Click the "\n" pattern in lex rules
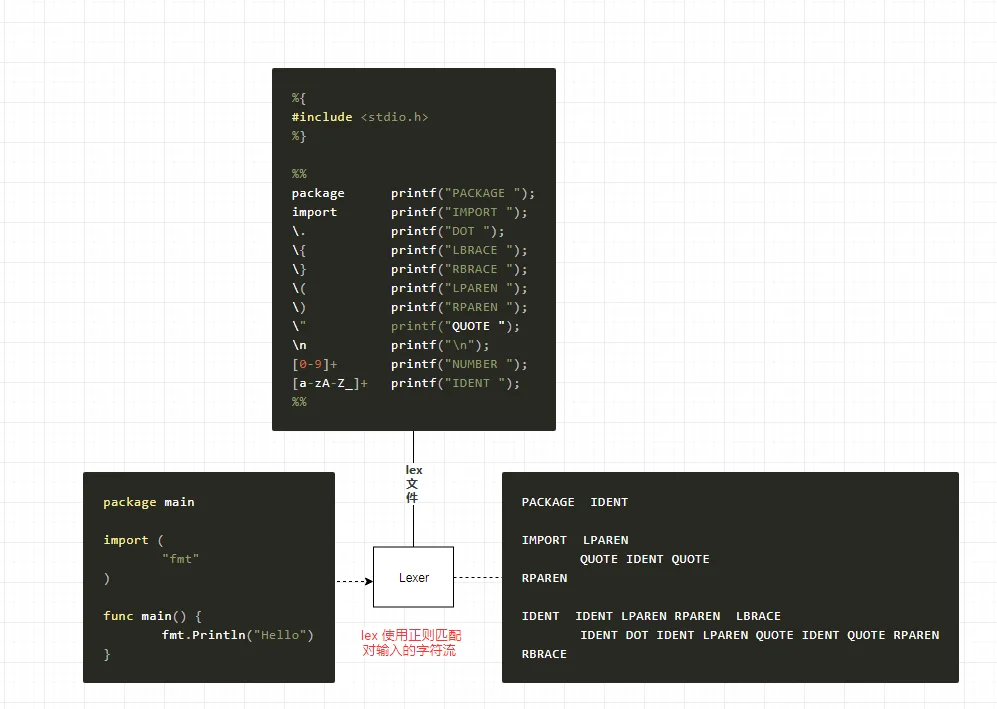 (299, 345)
